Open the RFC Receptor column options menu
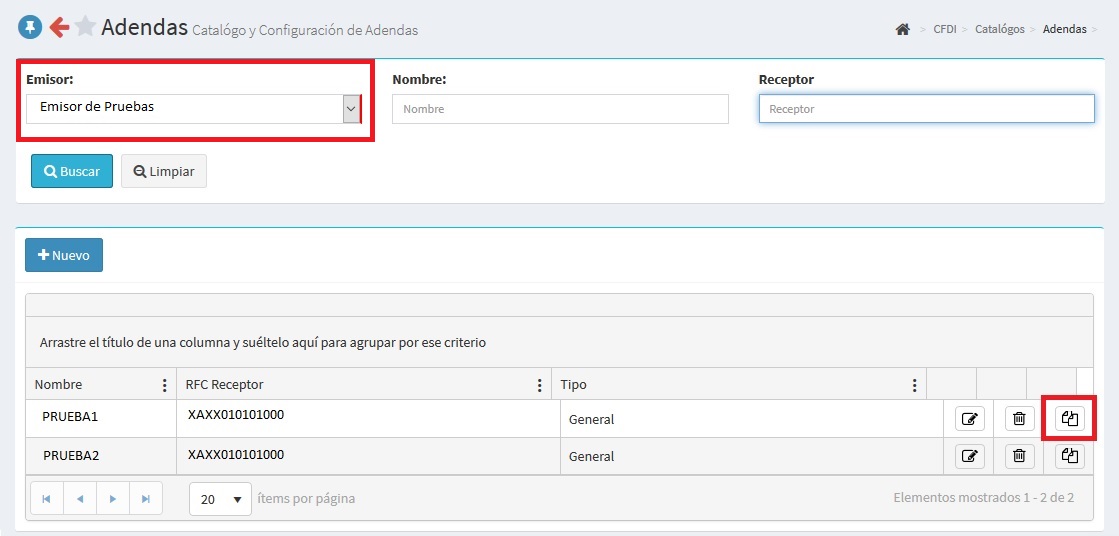The height and width of the screenshot is (536, 1119). click(540, 385)
